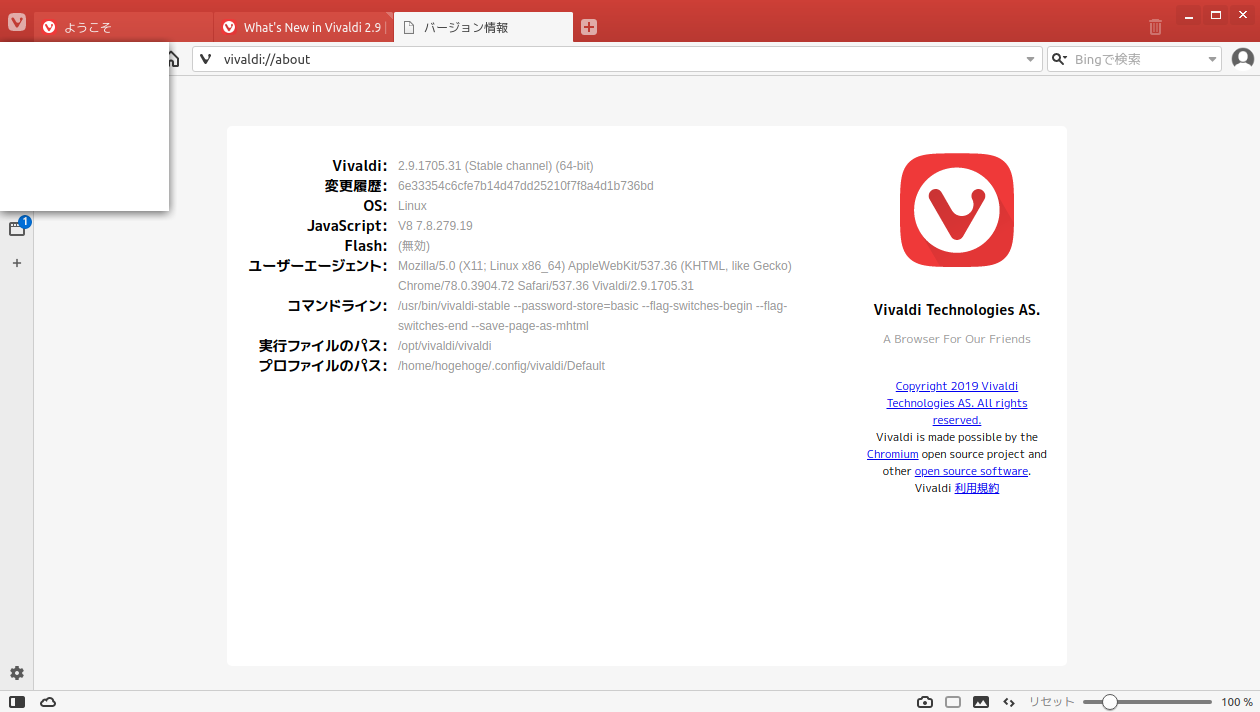
Task: Open the 利用規約 link
Action: (x=977, y=488)
